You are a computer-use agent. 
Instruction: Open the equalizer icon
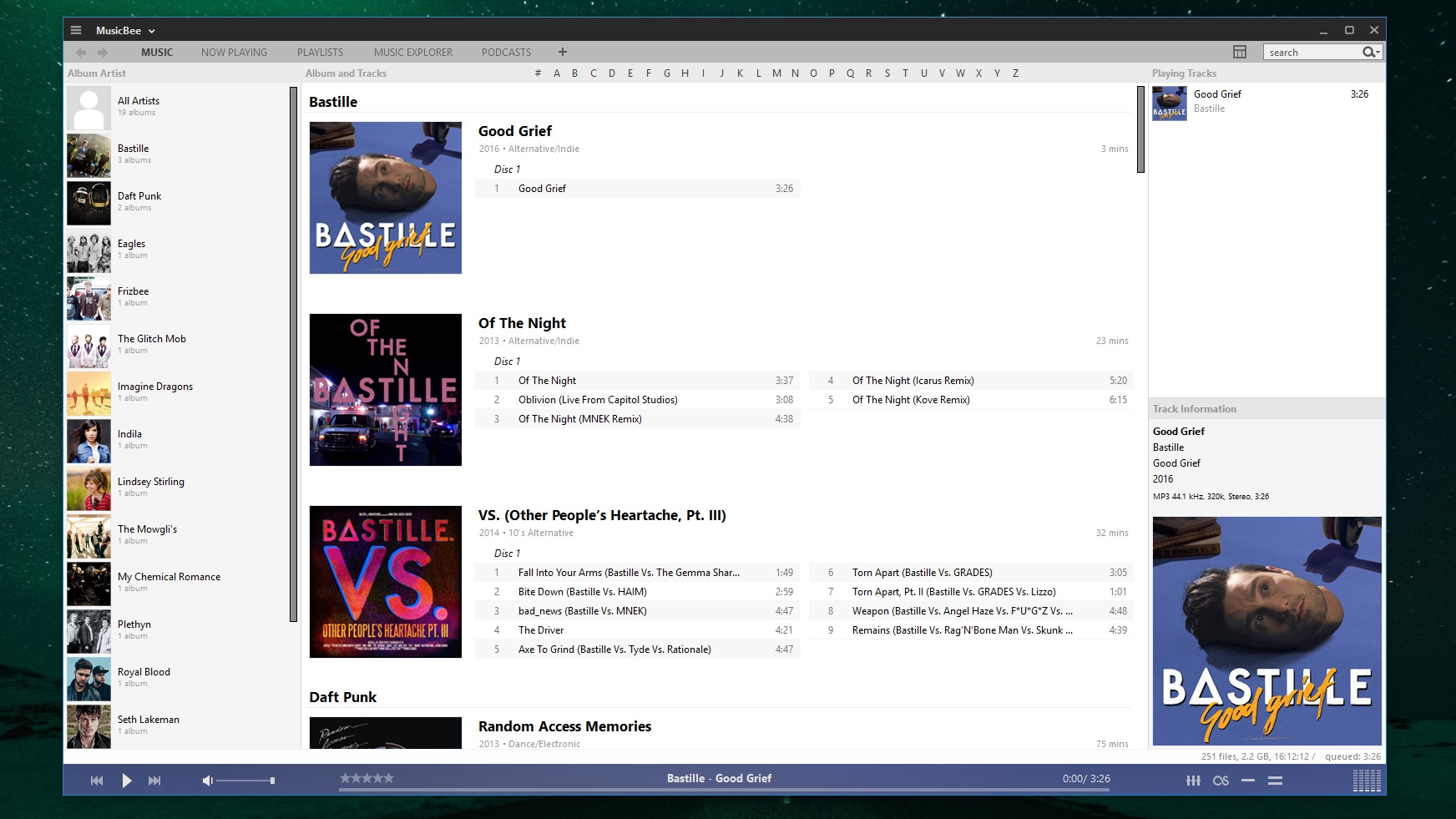point(1194,781)
